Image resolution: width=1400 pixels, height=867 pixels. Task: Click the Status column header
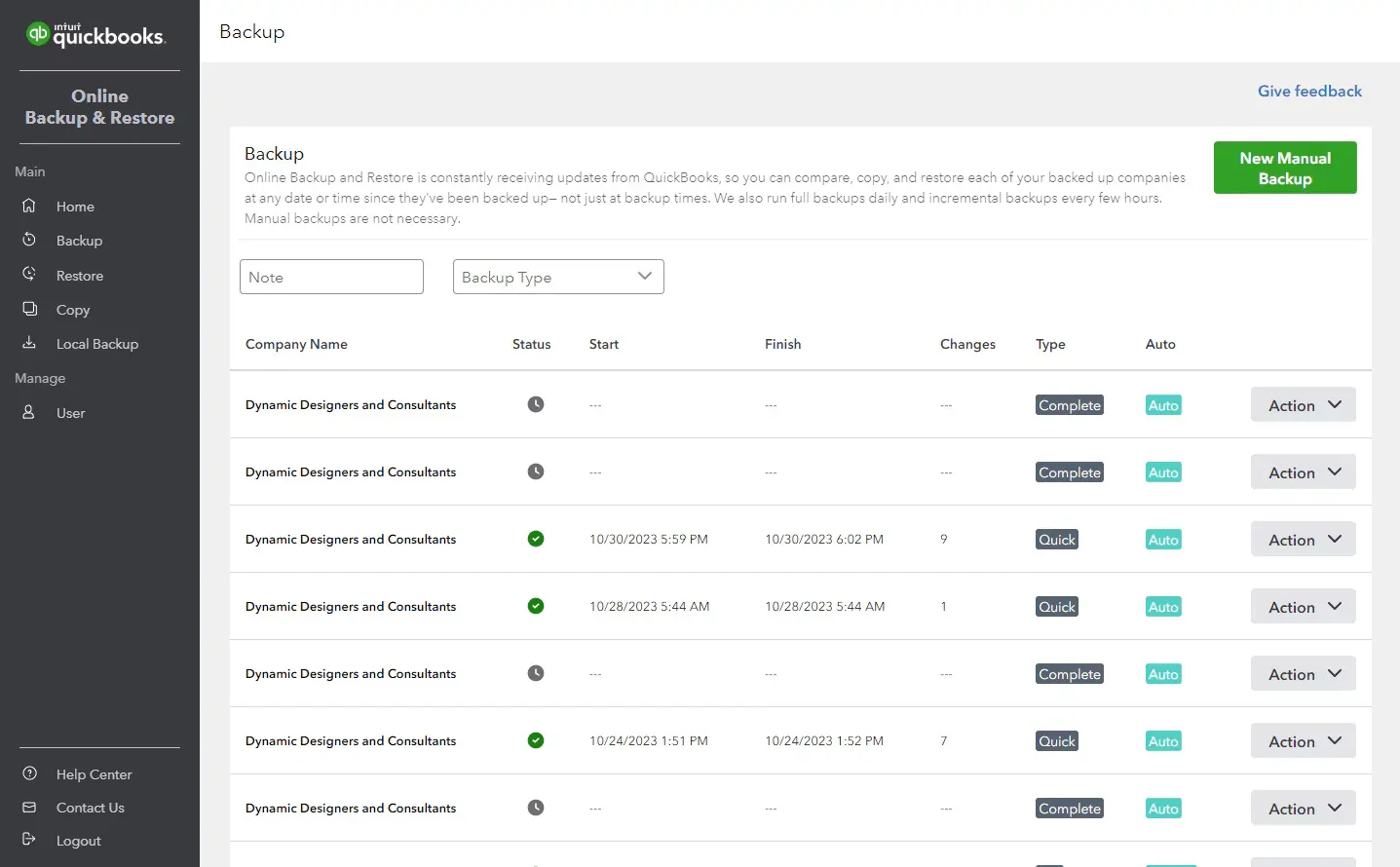pos(531,344)
